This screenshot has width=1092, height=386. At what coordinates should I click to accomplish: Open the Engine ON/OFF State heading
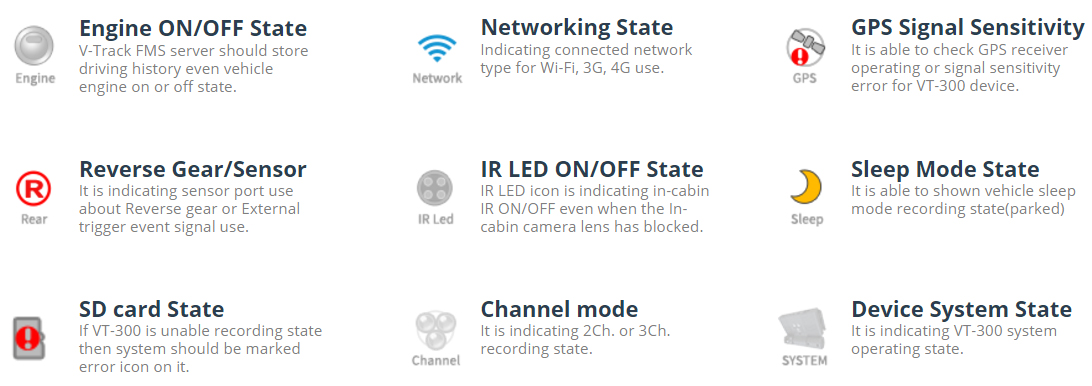click(x=193, y=29)
